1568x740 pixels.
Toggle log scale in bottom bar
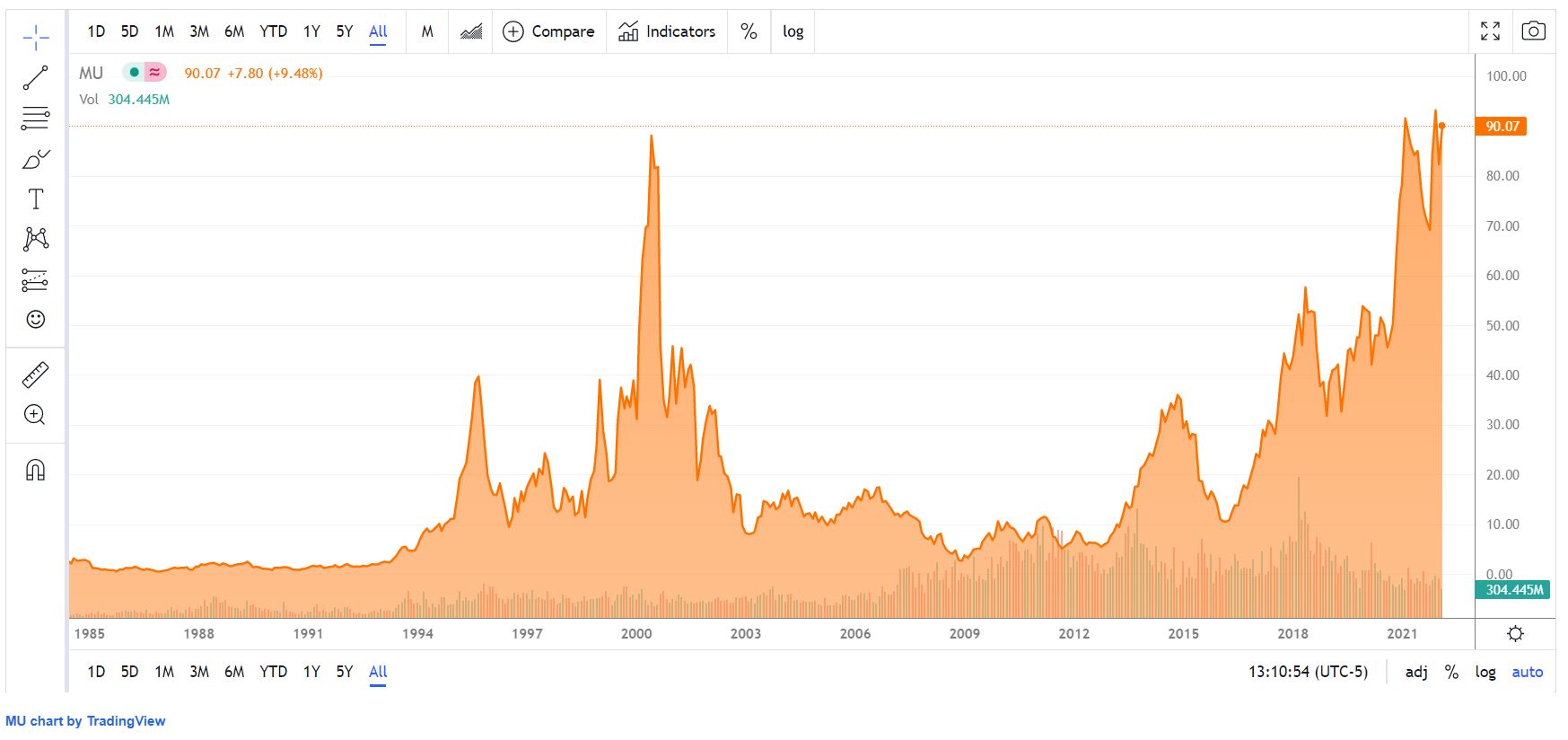[1485, 672]
